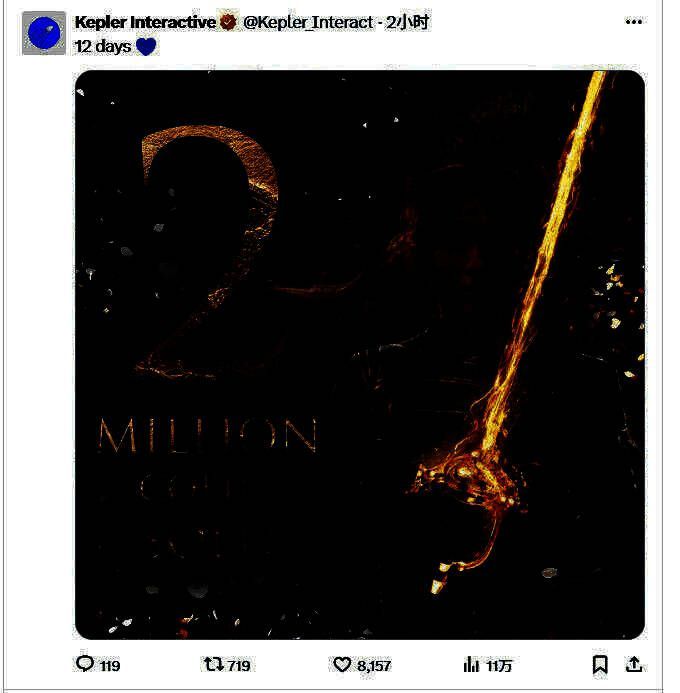Toggle the like heart icon

pyautogui.click(x=342, y=664)
